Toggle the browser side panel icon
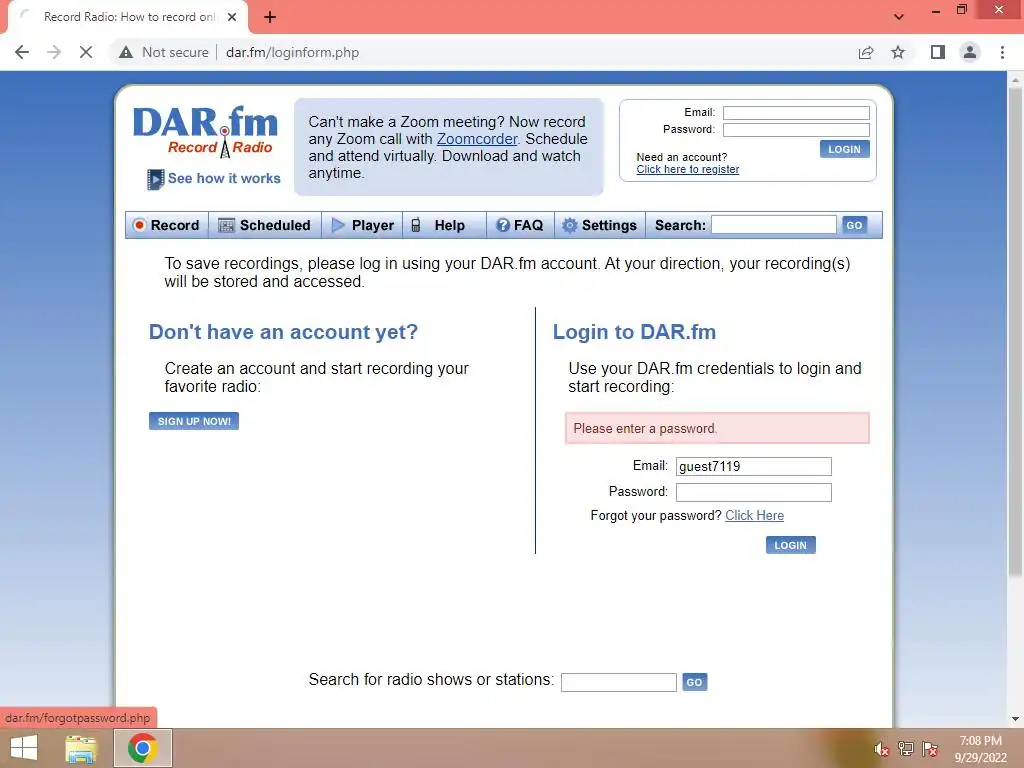This screenshot has height=768, width=1024. click(x=938, y=52)
